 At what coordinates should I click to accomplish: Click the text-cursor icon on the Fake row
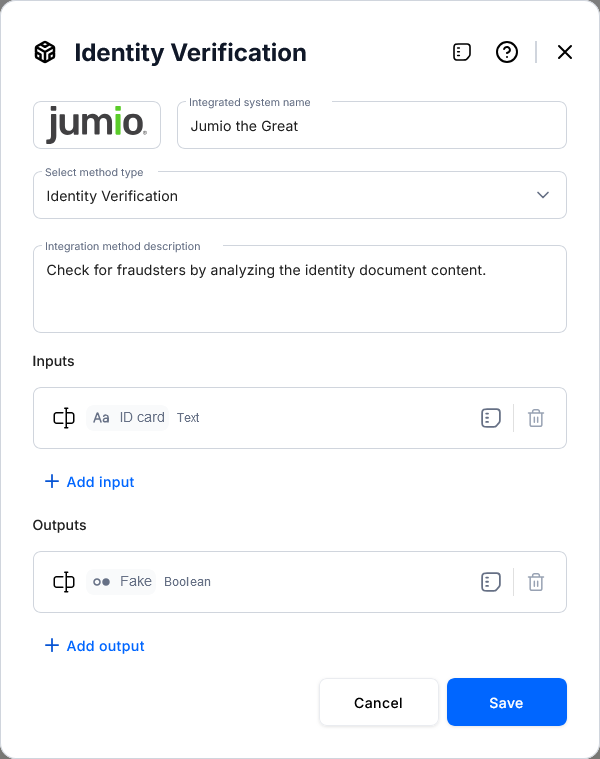click(64, 582)
